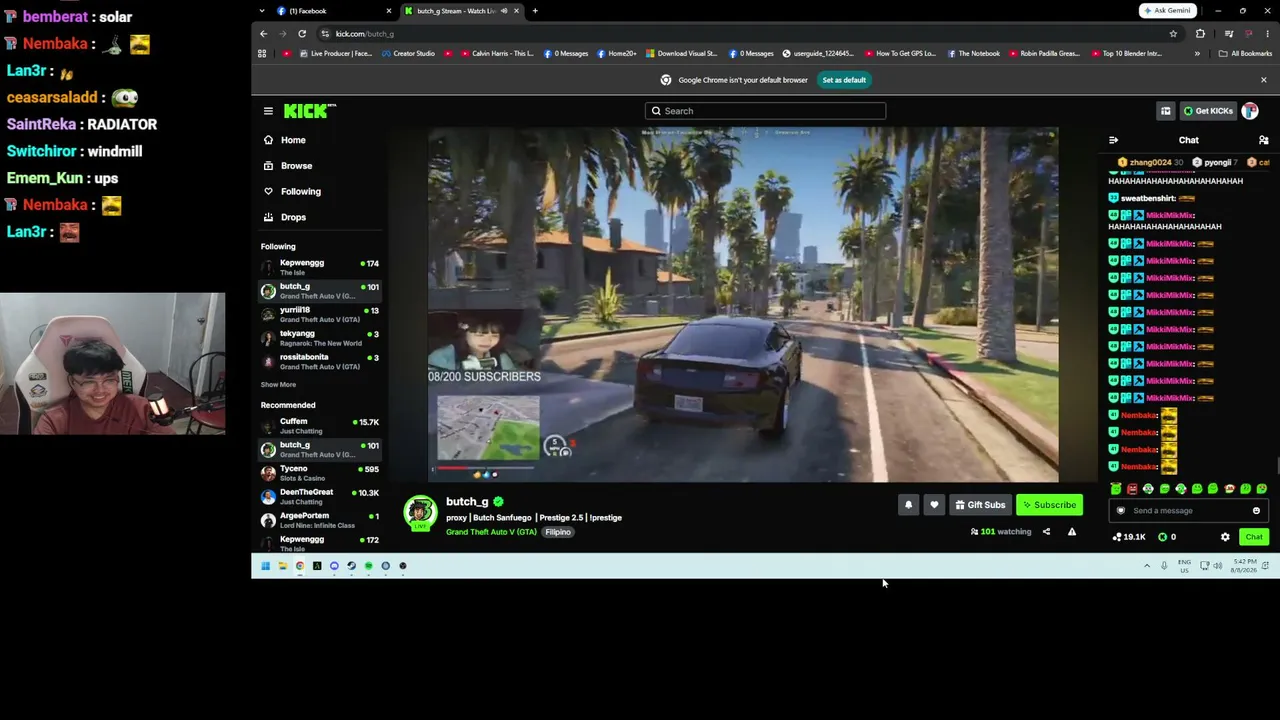Open Steam from the taskbar
The image size is (1280, 720).
[x=351, y=566]
